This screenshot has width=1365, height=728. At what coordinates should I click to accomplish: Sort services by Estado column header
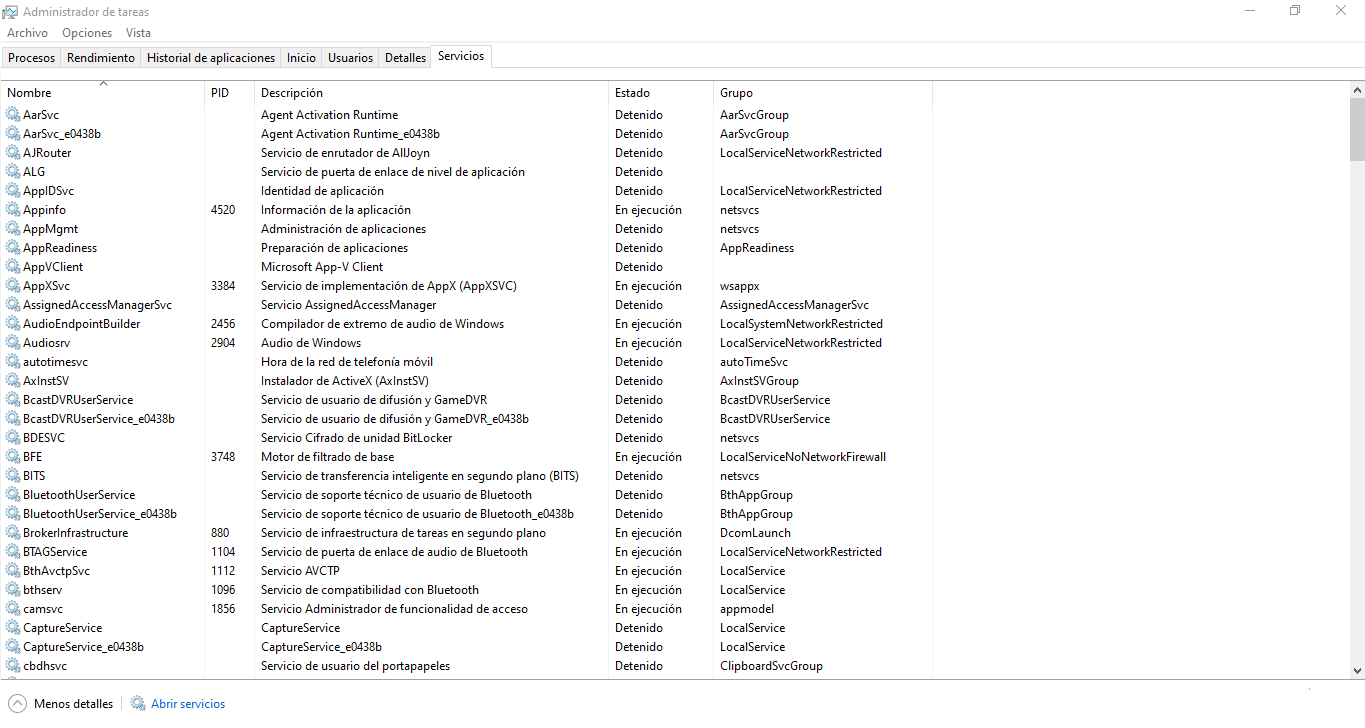[632, 93]
